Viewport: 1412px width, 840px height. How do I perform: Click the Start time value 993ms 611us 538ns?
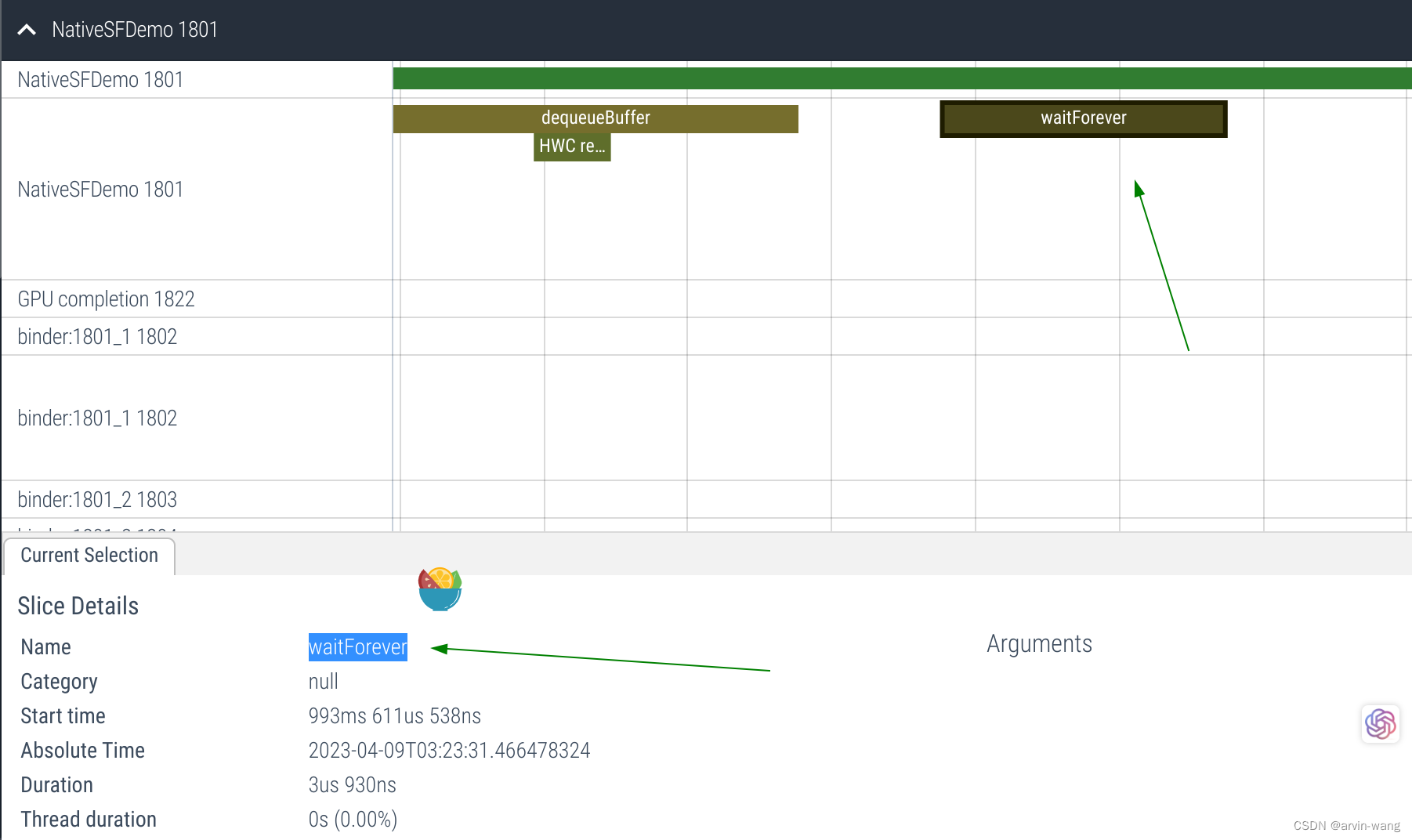(394, 716)
